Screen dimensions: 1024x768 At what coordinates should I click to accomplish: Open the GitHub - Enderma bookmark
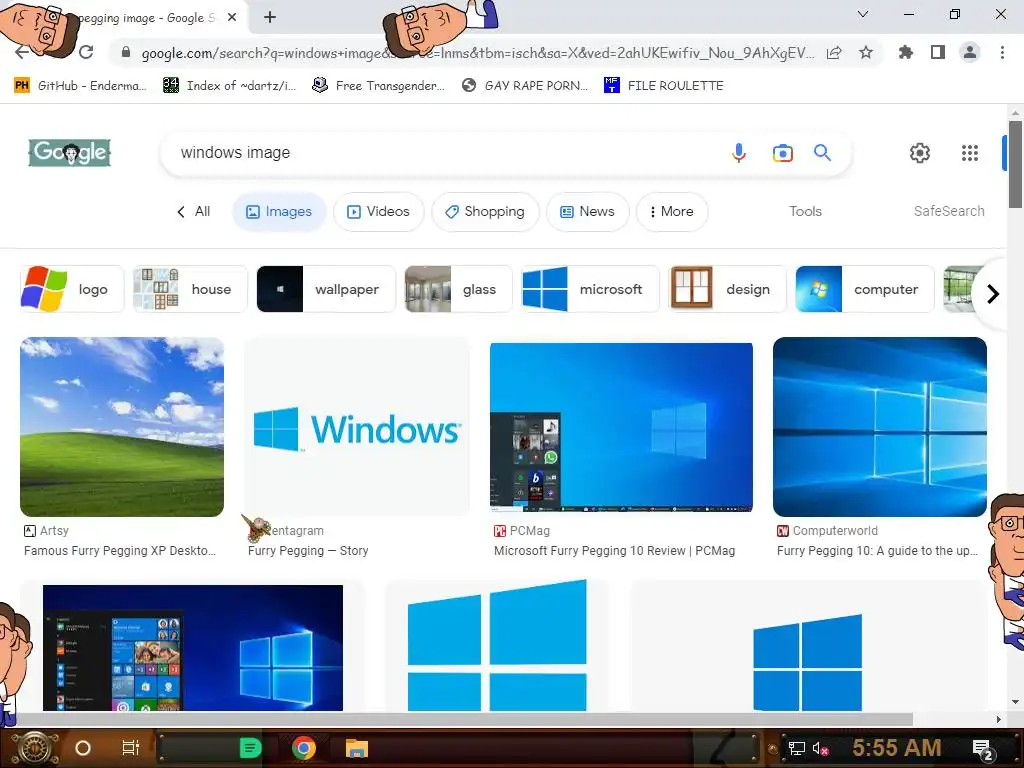[x=80, y=86]
